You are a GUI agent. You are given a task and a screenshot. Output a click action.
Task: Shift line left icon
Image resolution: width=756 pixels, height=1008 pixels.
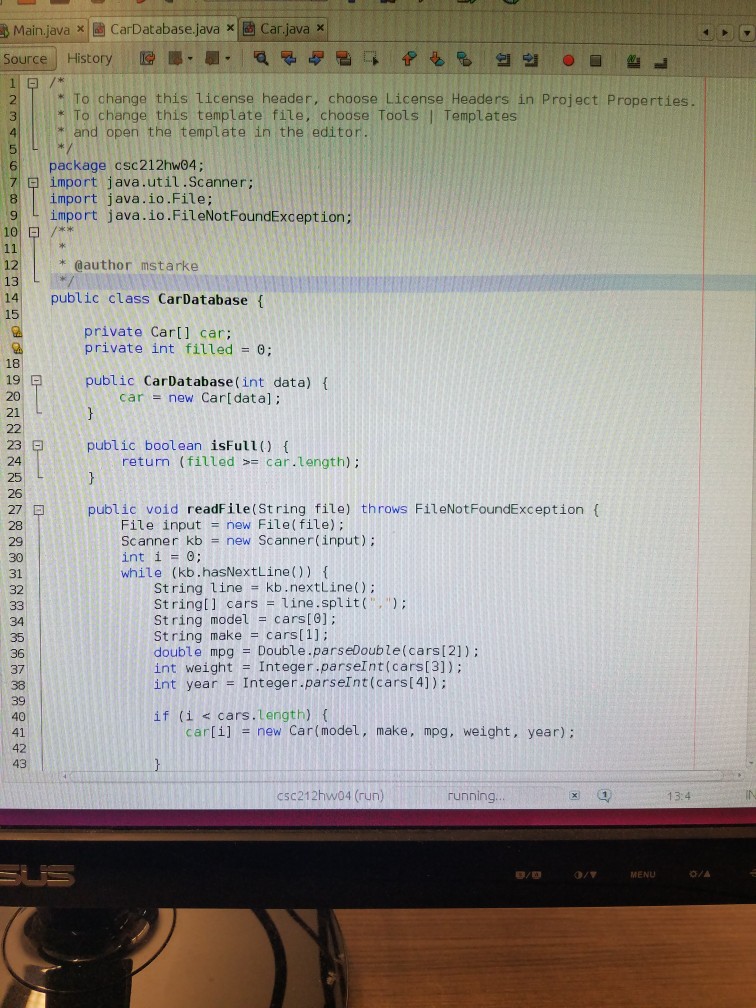point(503,60)
